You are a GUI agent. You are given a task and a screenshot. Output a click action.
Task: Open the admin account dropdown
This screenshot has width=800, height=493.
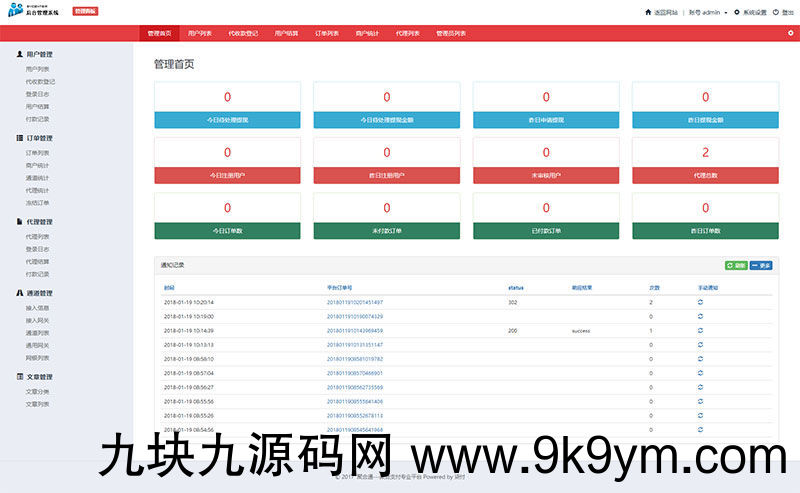coord(706,12)
